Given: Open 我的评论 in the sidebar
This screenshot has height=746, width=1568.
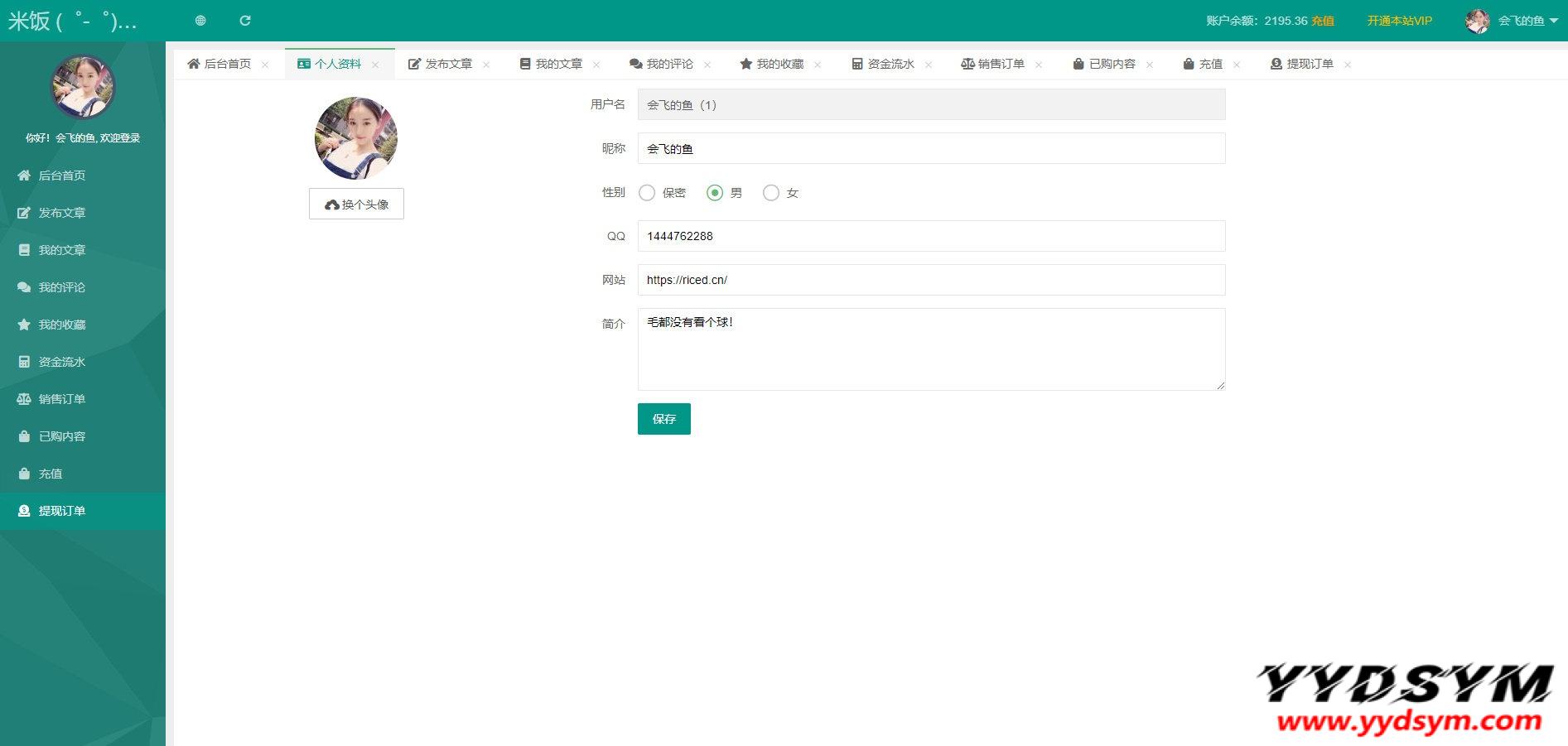Looking at the screenshot, I should point(61,287).
